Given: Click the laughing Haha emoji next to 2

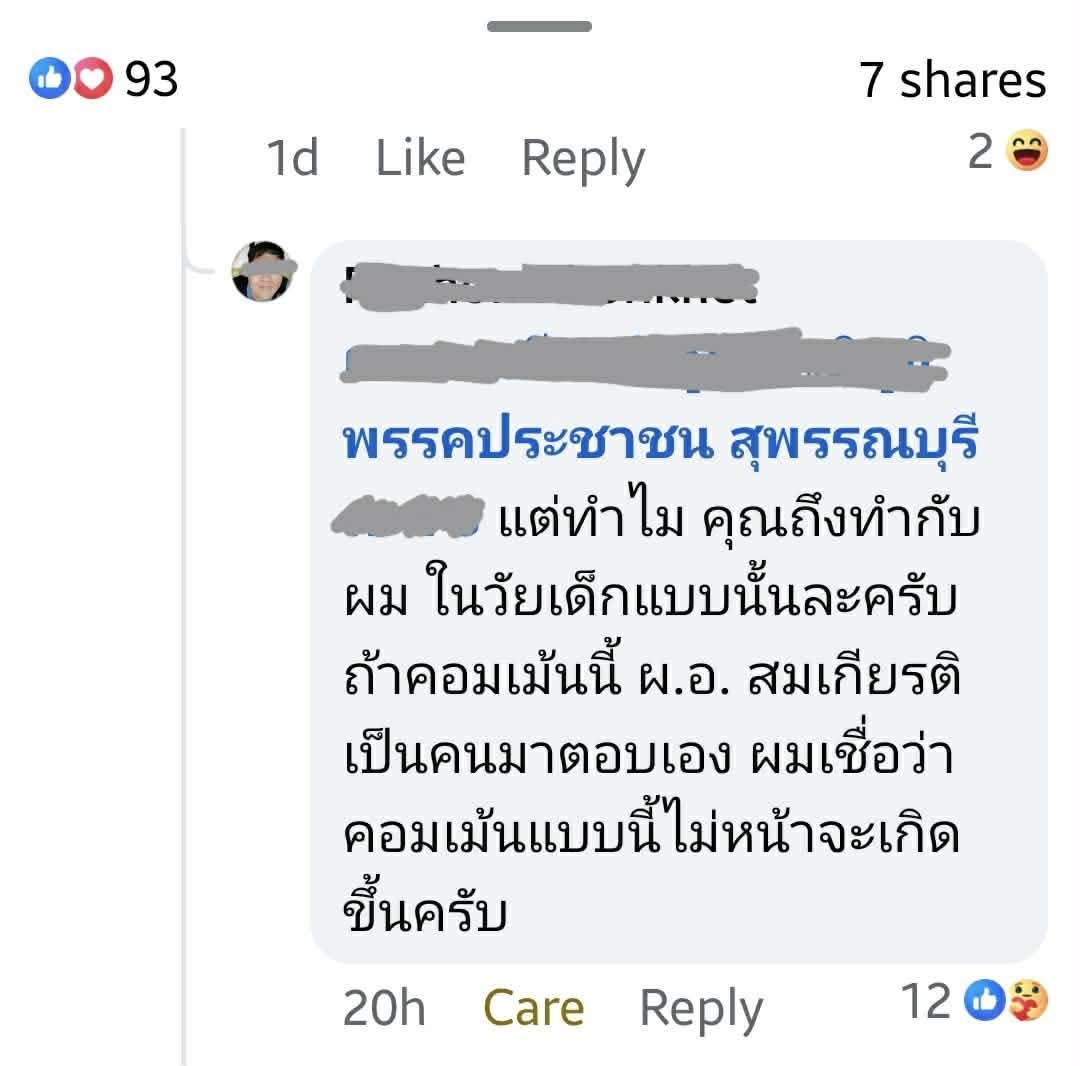Looking at the screenshot, I should pos(1026,153).
